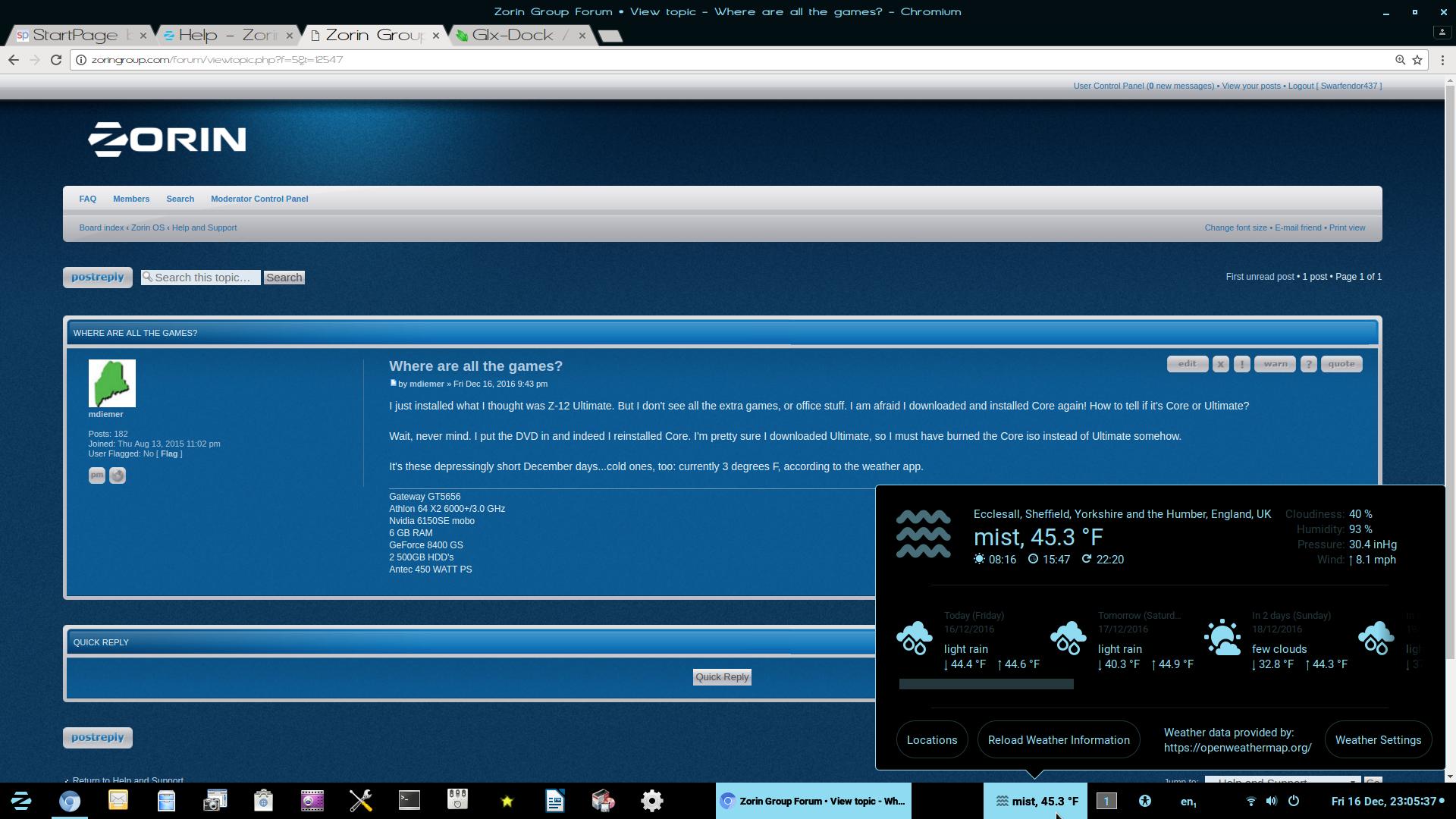Open Zorin start menu

[x=21, y=801]
